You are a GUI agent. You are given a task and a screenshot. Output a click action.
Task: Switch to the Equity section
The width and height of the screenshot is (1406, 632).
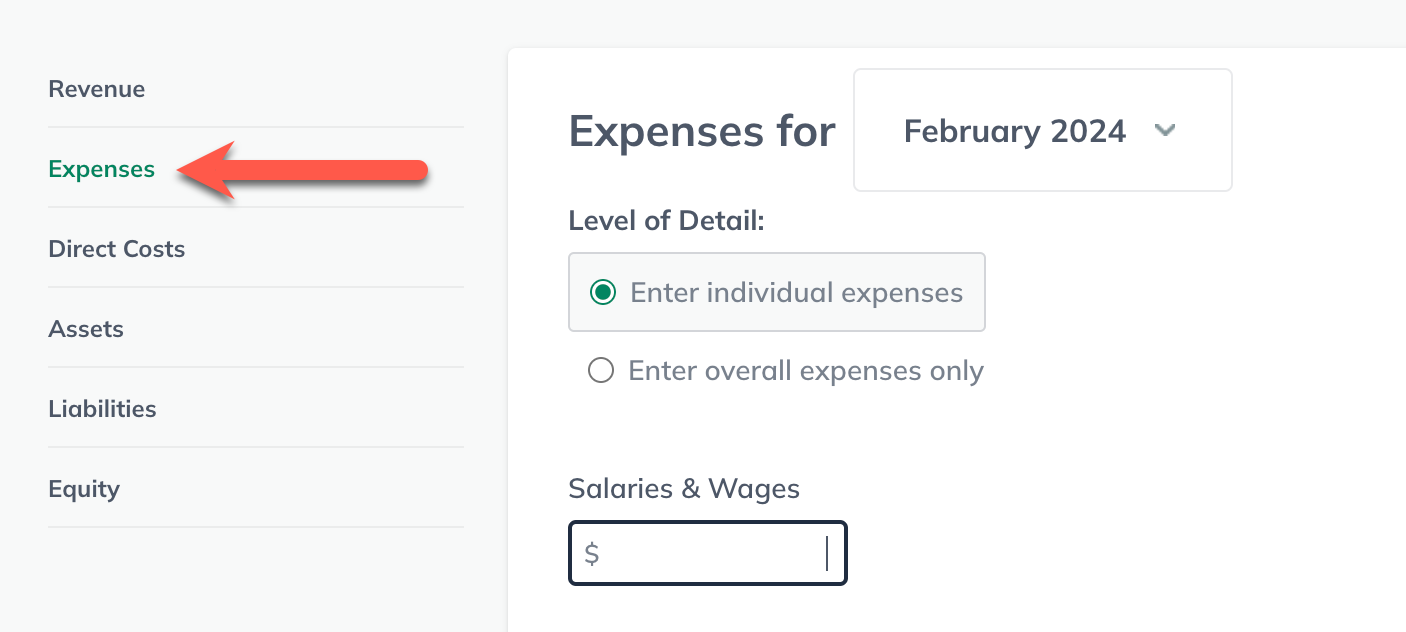[x=83, y=488]
